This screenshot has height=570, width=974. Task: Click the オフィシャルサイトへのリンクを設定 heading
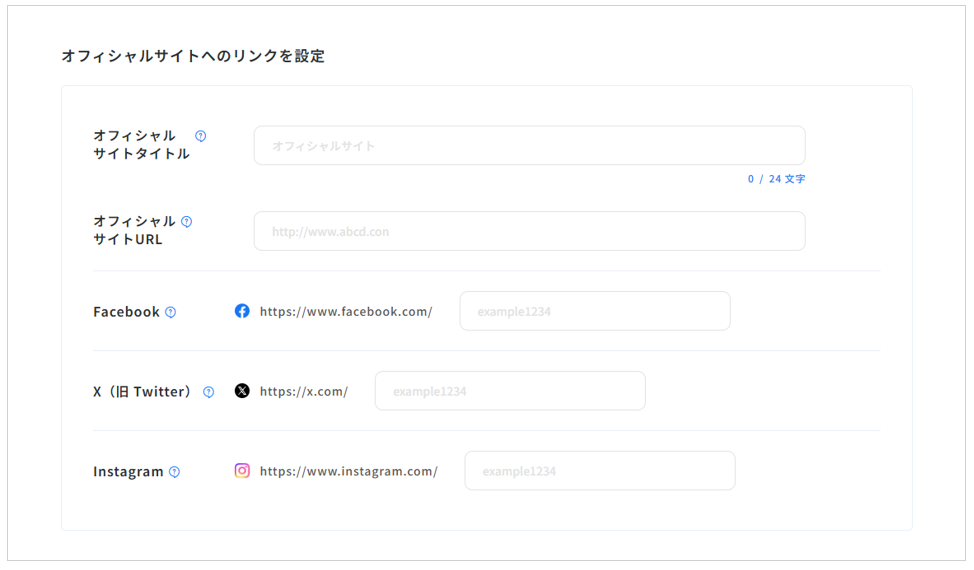(x=193, y=56)
